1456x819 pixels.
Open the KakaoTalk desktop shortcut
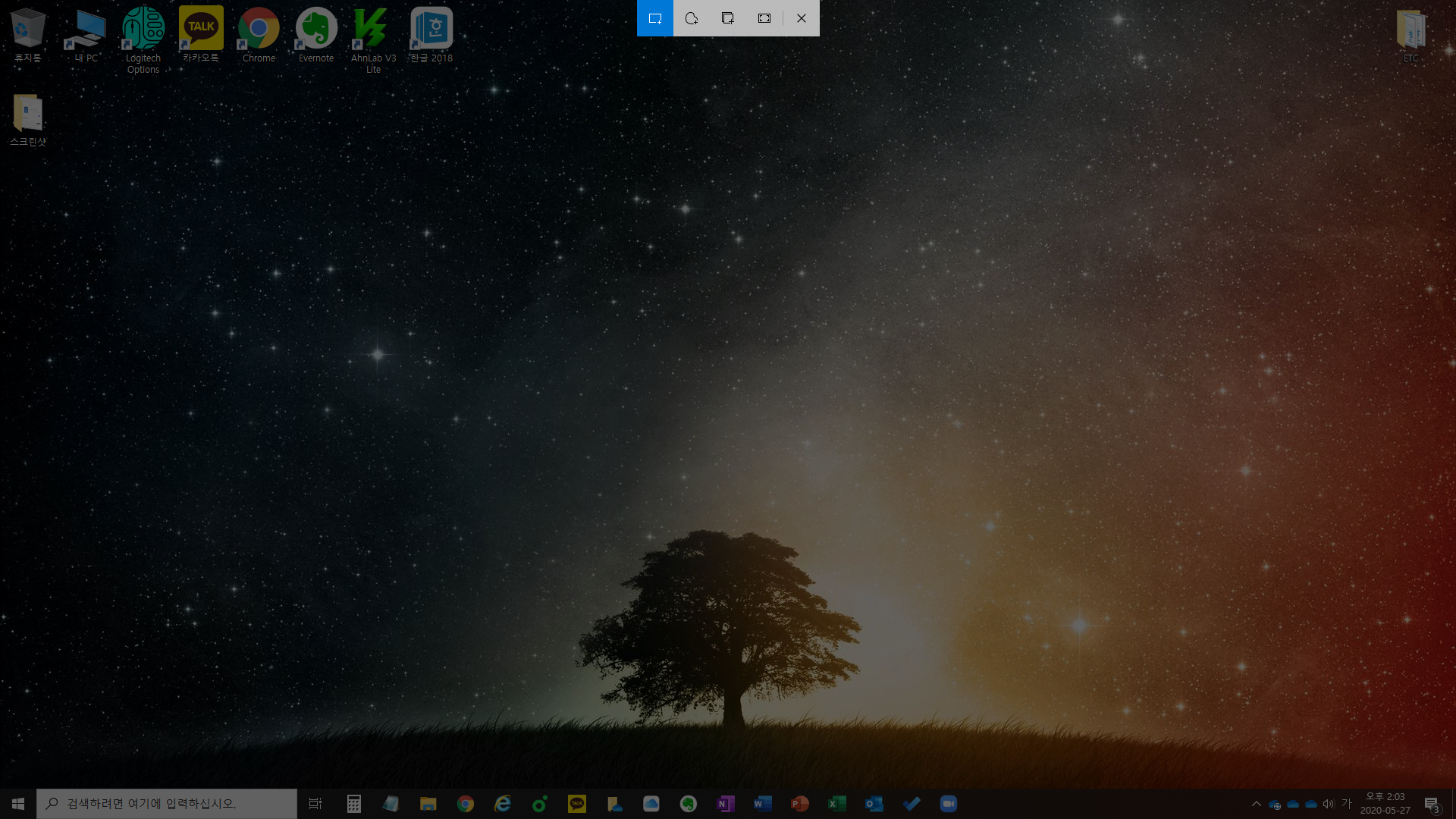[x=201, y=35]
